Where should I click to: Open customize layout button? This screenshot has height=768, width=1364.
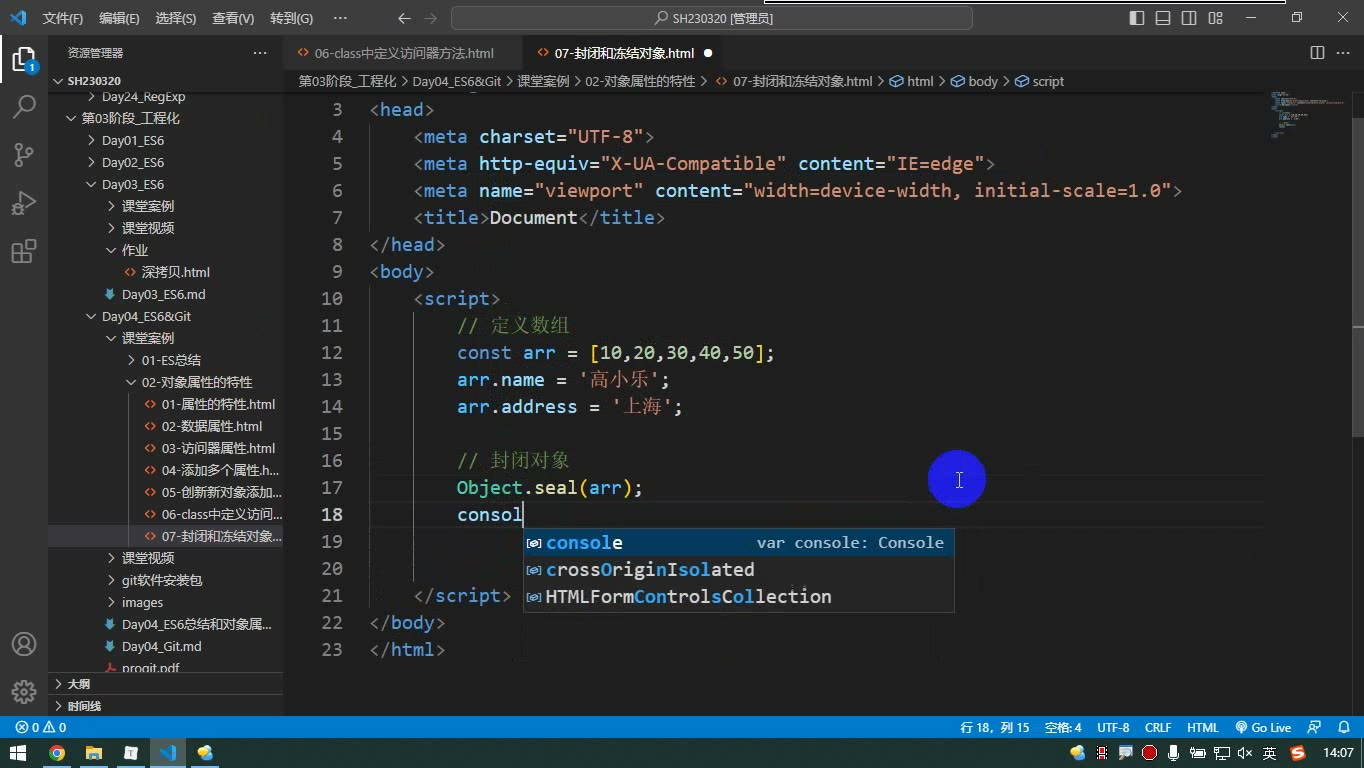(1216, 18)
